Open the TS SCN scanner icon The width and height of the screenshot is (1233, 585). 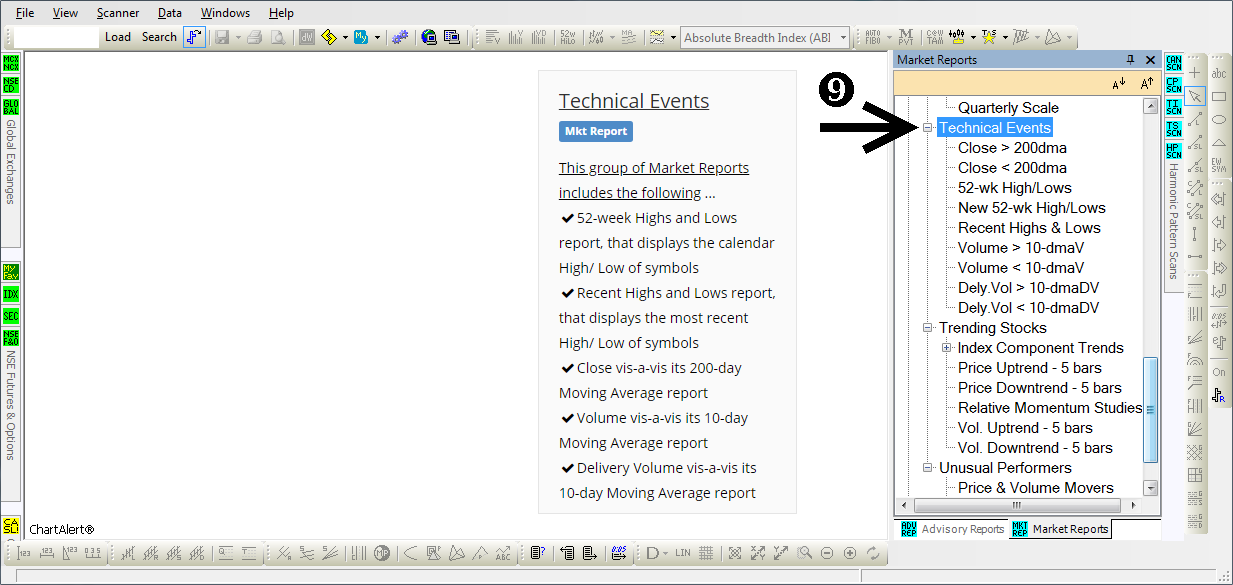coord(1174,129)
